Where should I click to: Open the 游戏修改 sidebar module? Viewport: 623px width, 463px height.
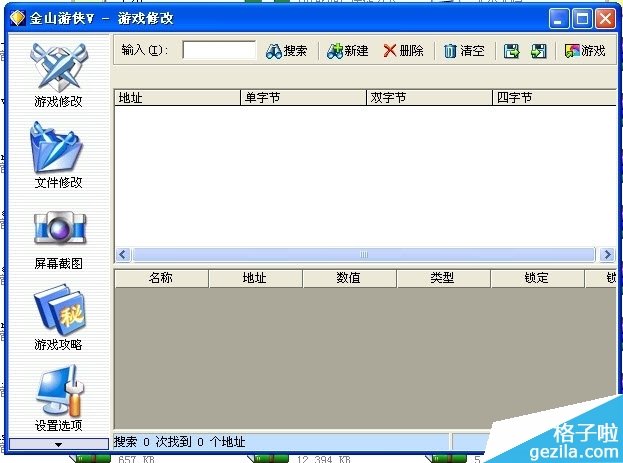[x=58, y=76]
